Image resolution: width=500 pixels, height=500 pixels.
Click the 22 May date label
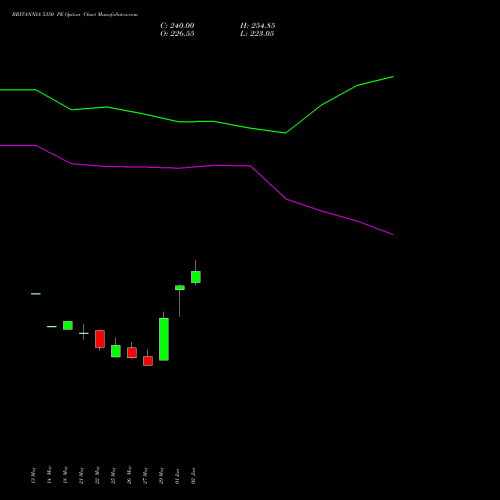coord(97,475)
